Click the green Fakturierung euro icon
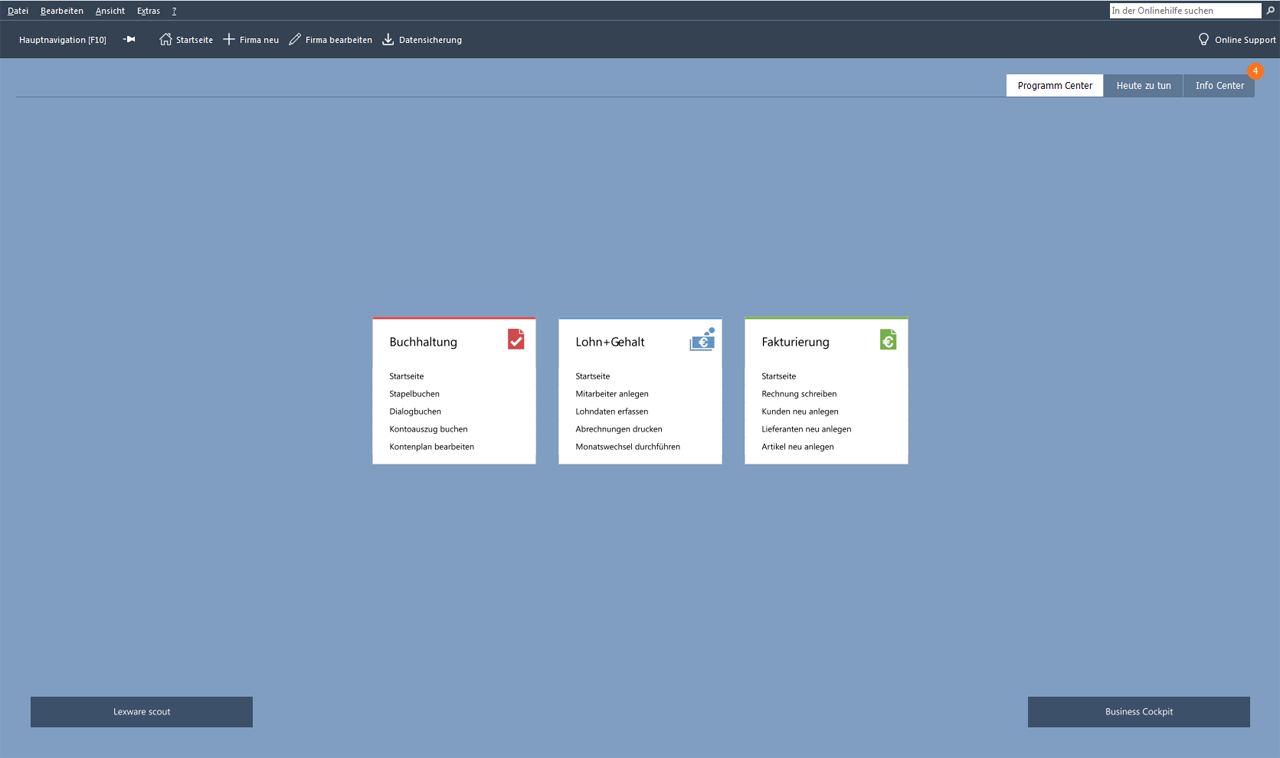This screenshot has width=1280, height=758. click(888, 340)
